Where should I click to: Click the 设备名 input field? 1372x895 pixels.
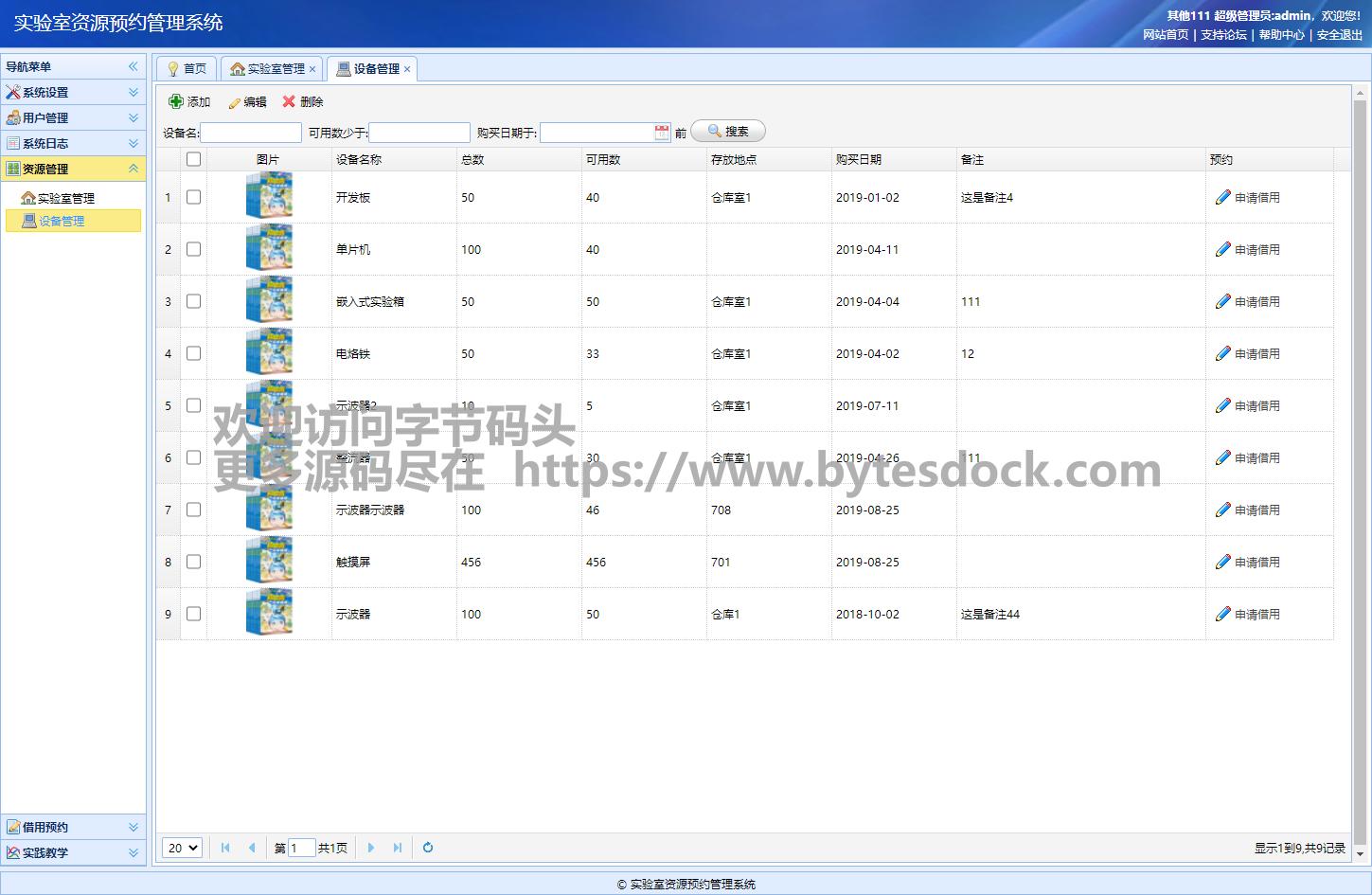pyautogui.click(x=251, y=133)
